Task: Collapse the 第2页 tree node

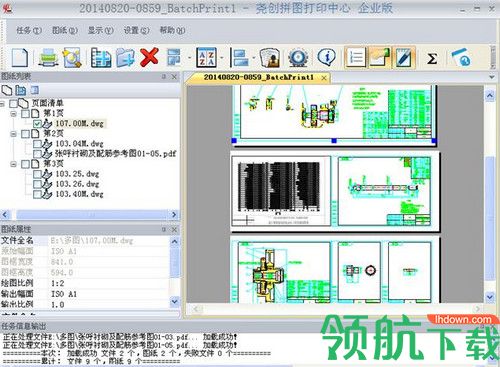Action: pos(13,134)
